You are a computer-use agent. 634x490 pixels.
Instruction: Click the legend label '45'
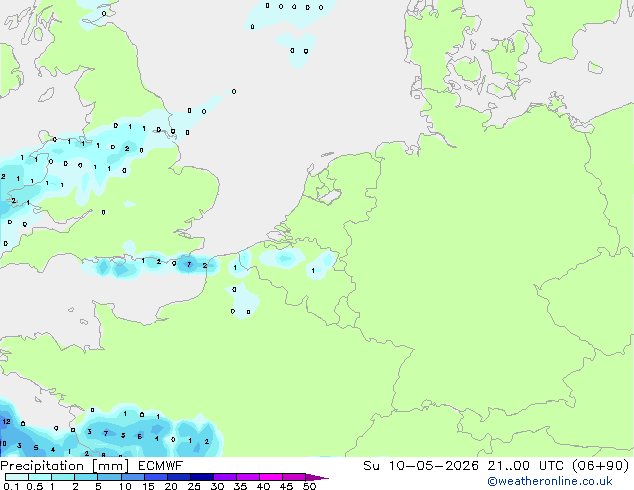click(x=286, y=486)
